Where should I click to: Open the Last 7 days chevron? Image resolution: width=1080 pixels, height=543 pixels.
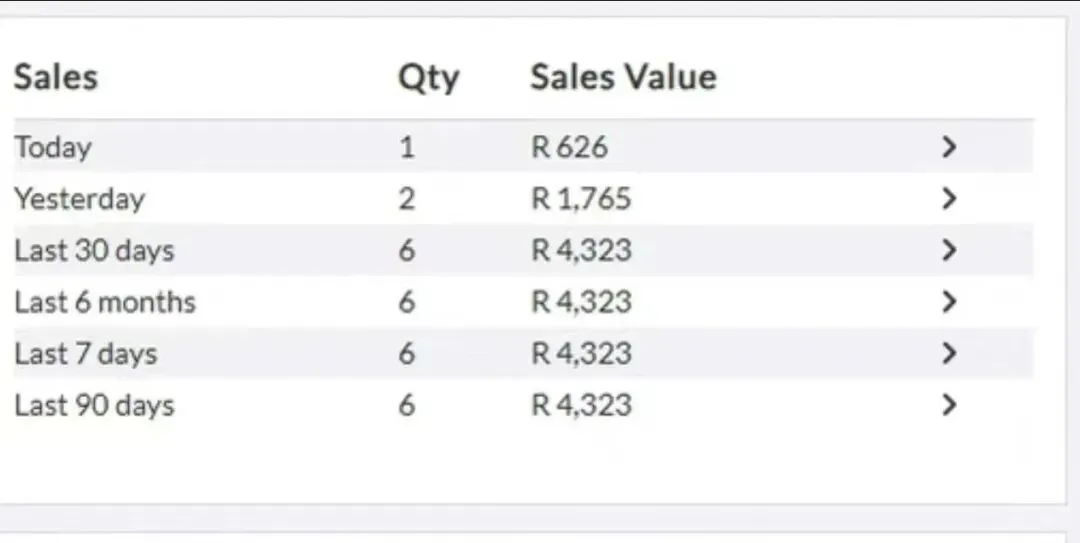tap(949, 353)
